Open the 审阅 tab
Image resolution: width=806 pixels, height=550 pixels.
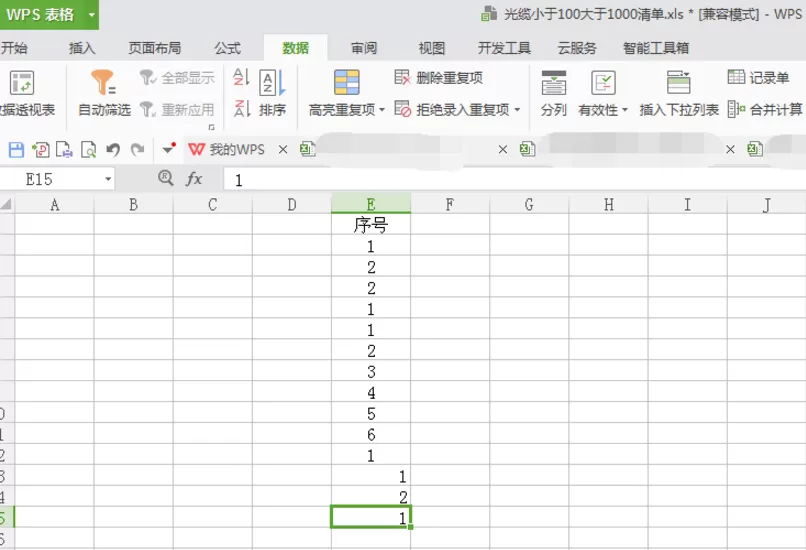coord(364,48)
